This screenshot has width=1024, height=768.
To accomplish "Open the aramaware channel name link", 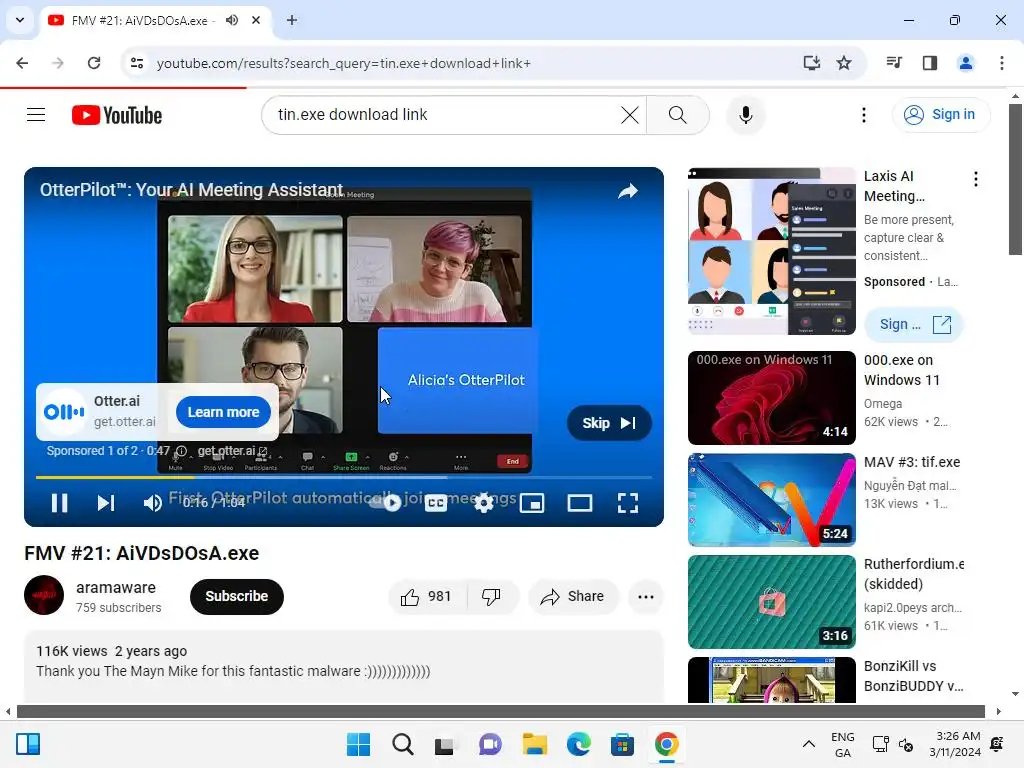I will [x=116, y=587].
